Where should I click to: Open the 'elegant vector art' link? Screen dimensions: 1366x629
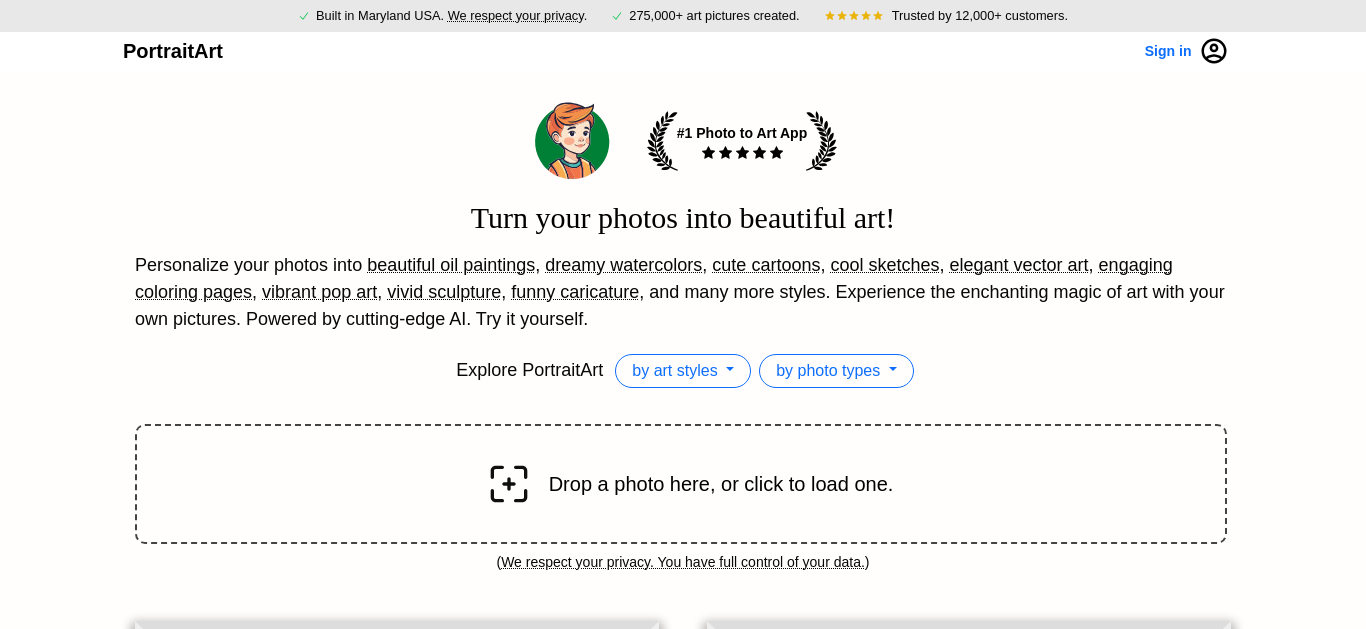(x=1019, y=265)
